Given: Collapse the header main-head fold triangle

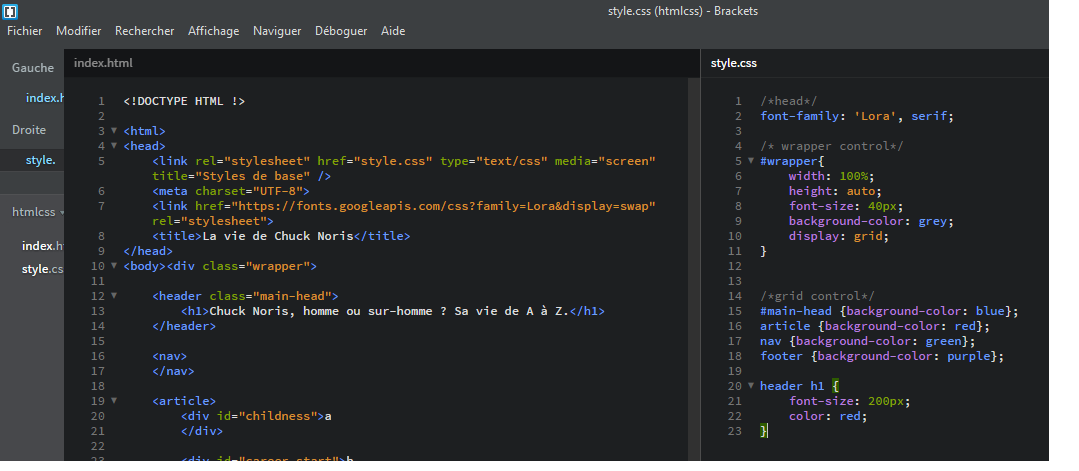Looking at the screenshot, I should [x=114, y=295].
